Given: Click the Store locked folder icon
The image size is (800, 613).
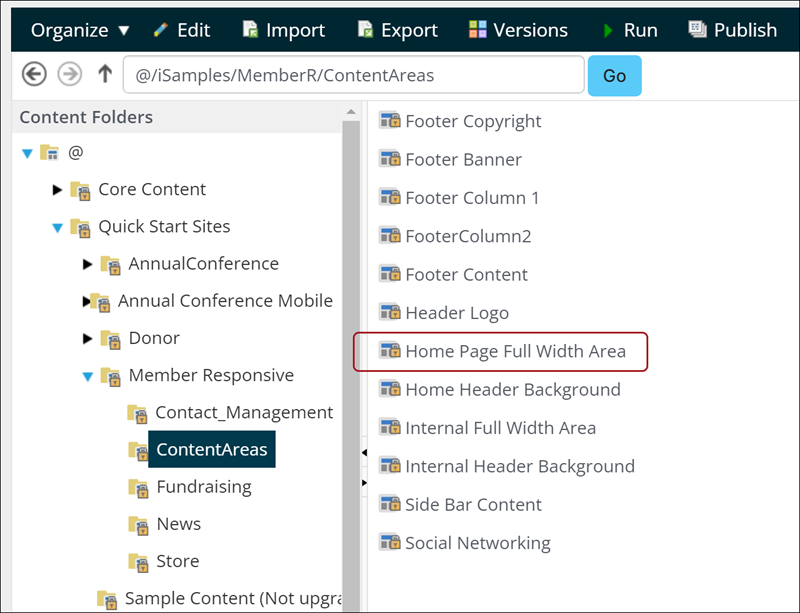Looking at the screenshot, I should pyautogui.click(x=138, y=563).
